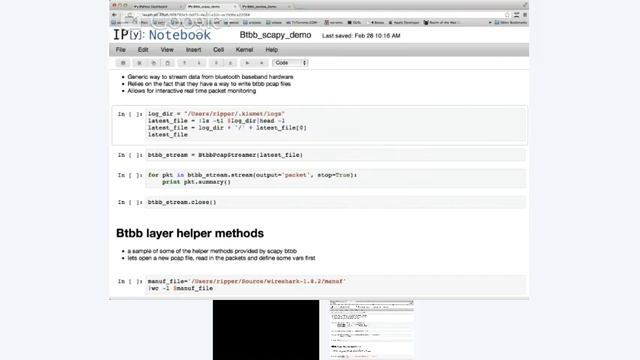
Task: Run the selected cell with the play icon
Action: coord(247,63)
